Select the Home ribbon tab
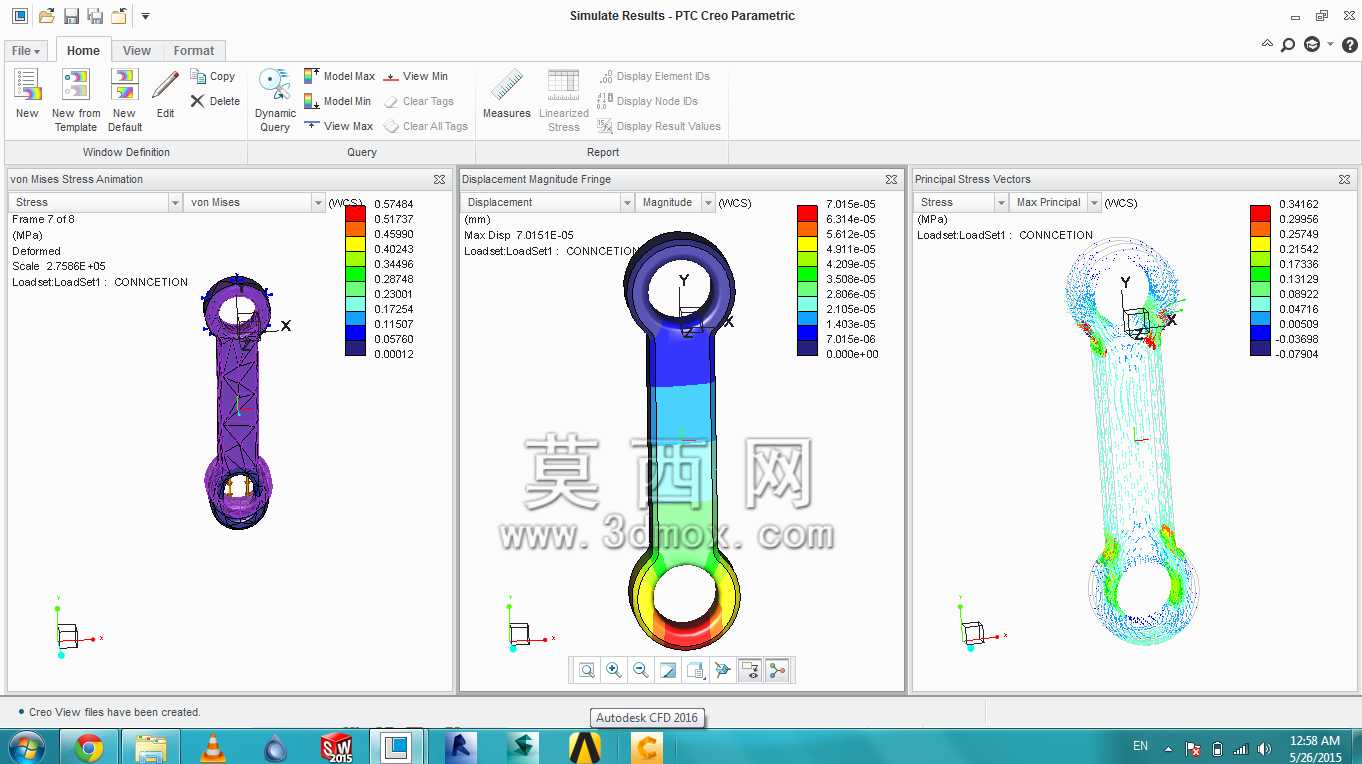1362x764 pixels. click(x=83, y=51)
